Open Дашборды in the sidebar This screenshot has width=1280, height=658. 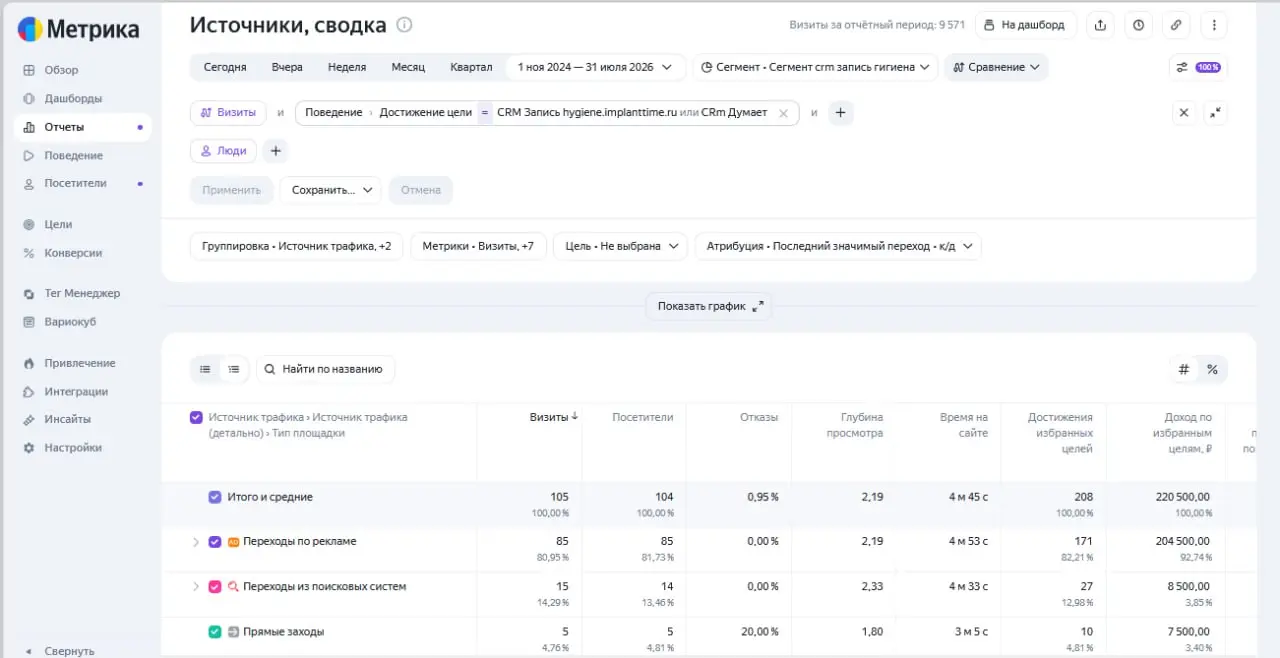pos(73,98)
